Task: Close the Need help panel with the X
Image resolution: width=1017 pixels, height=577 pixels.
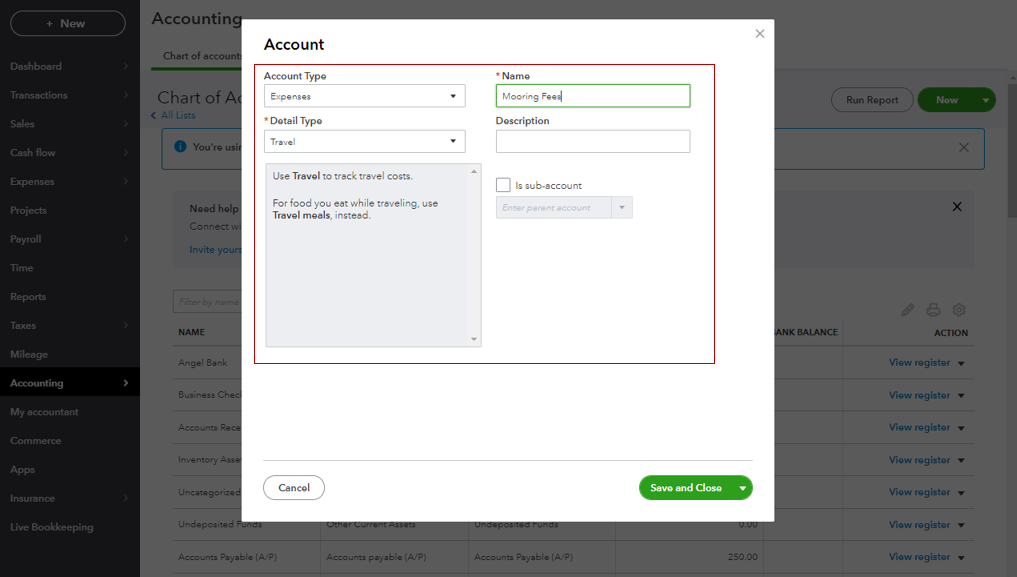Action: click(x=957, y=207)
